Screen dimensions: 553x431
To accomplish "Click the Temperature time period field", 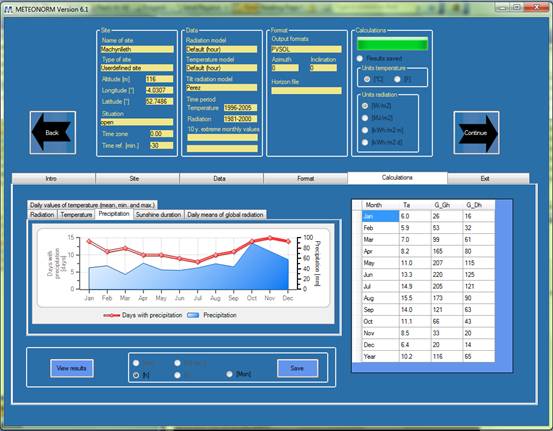I will coord(240,108).
